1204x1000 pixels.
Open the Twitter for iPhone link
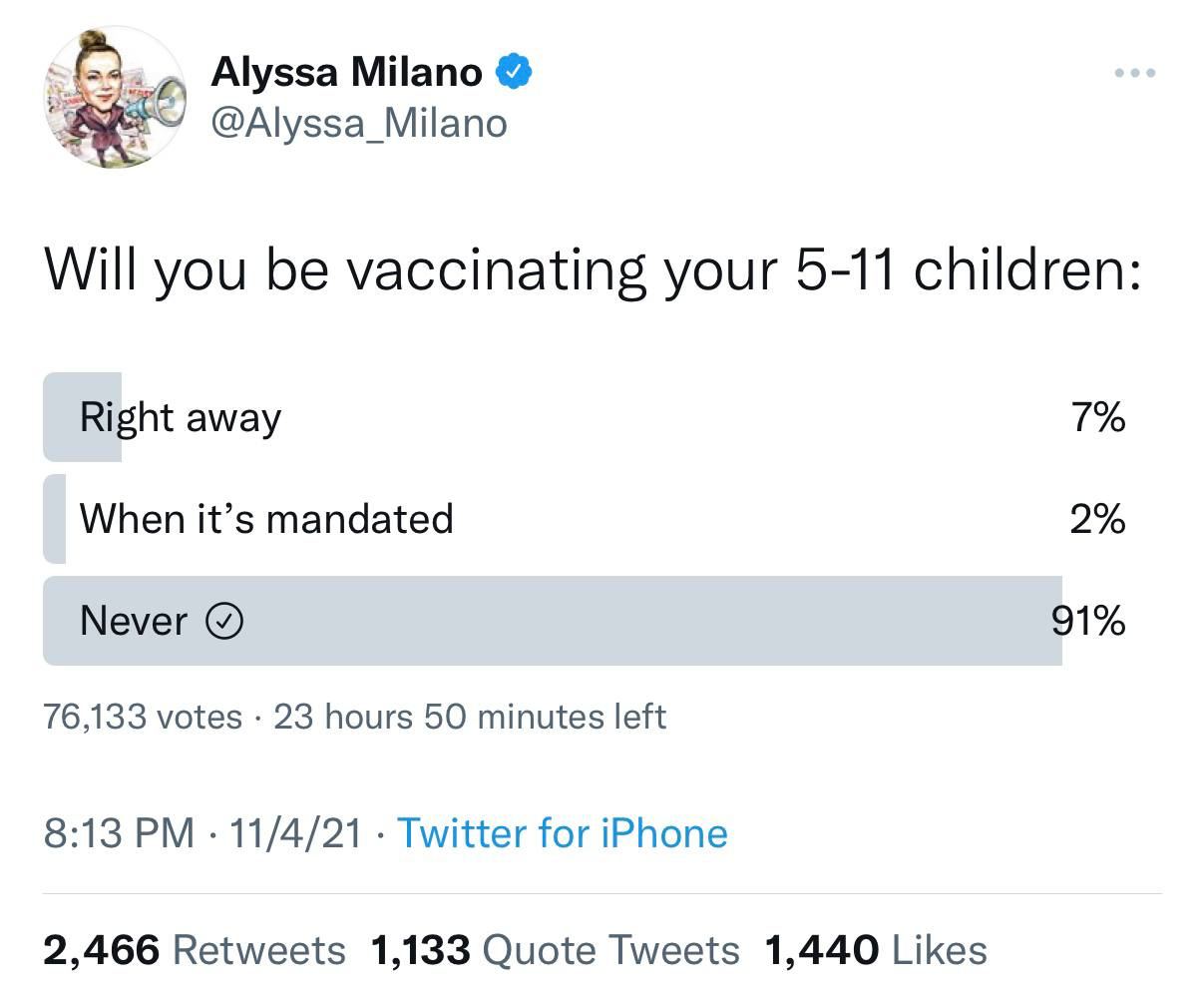click(563, 832)
